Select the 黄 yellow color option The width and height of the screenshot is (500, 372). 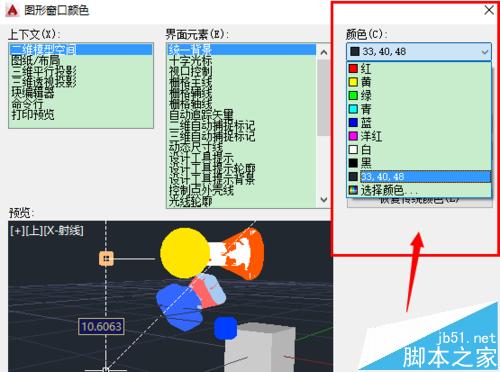tap(419, 82)
